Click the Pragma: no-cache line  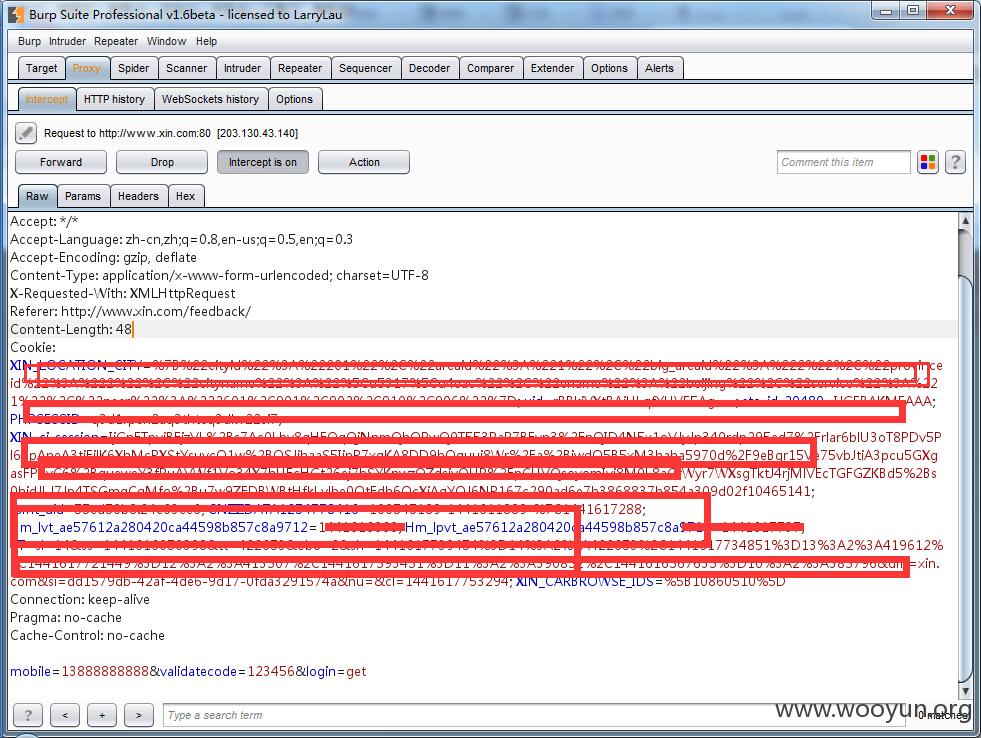click(x=66, y=617)
